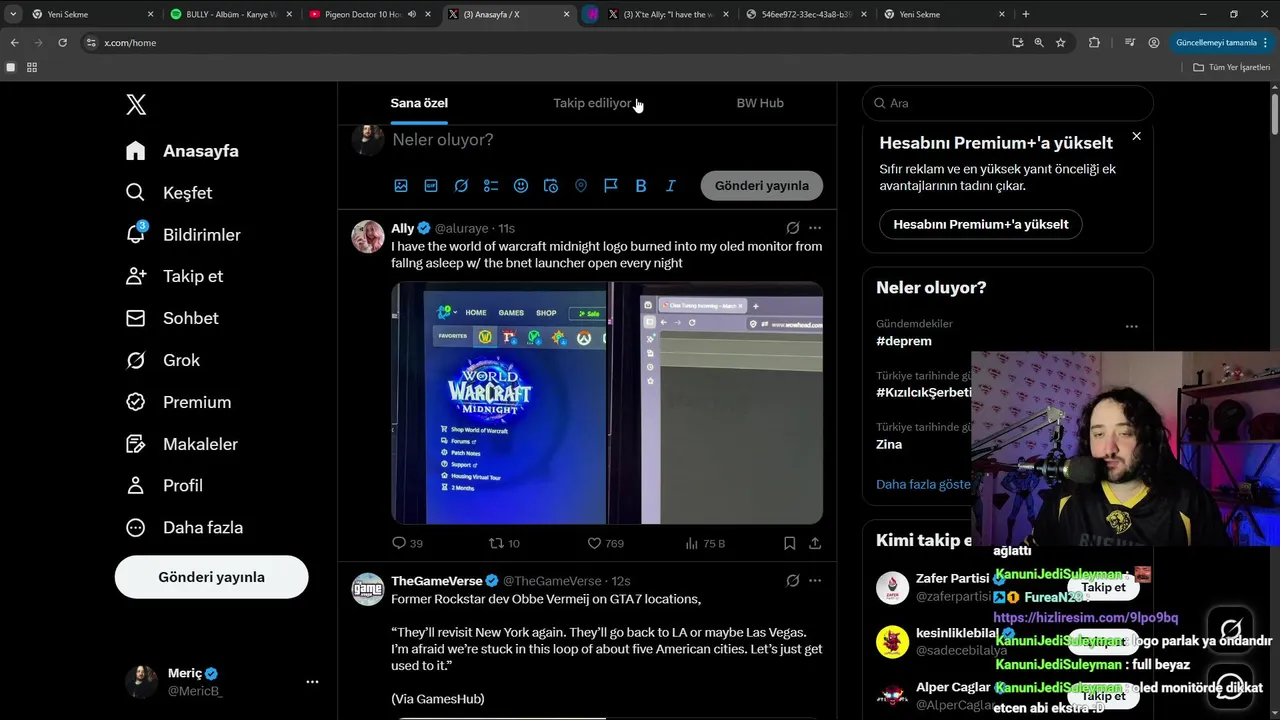1280x720 pixels.
Task: Open Premium in the sidebar
Action: pyautogui.click(x=178, y=402)
